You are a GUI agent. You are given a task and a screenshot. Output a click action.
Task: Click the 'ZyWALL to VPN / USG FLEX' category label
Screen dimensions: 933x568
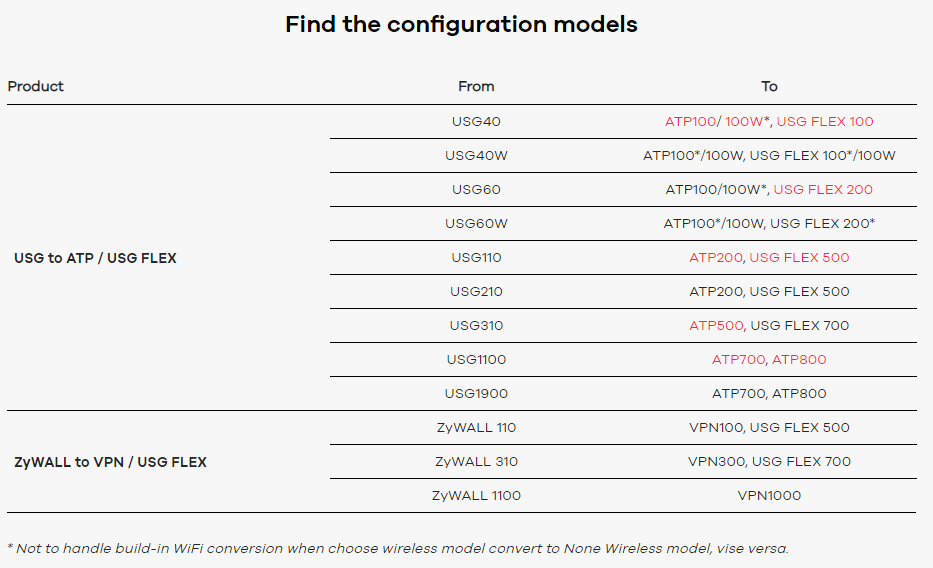pyautogui.click(x=110, y=462)
